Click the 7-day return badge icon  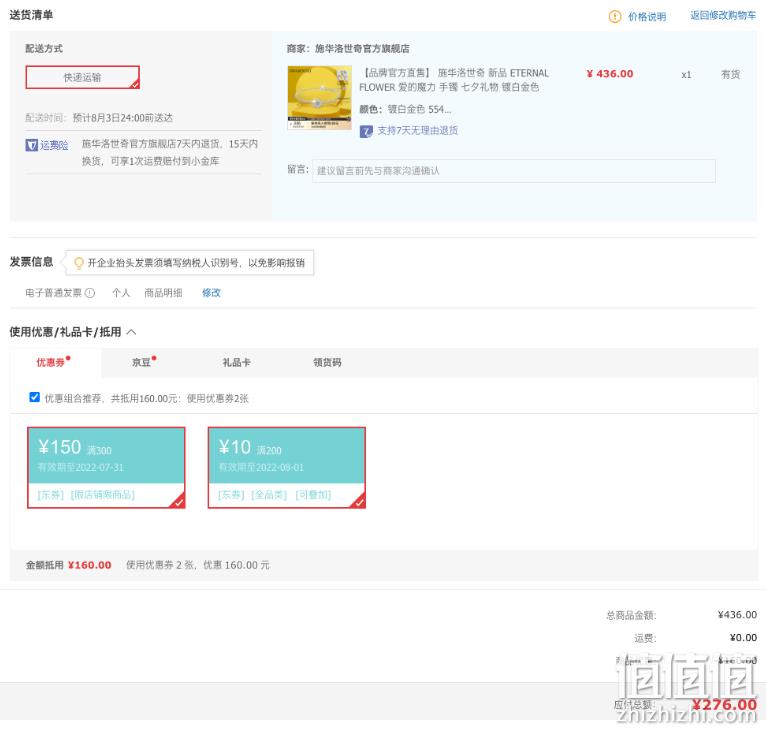(366, 131)
